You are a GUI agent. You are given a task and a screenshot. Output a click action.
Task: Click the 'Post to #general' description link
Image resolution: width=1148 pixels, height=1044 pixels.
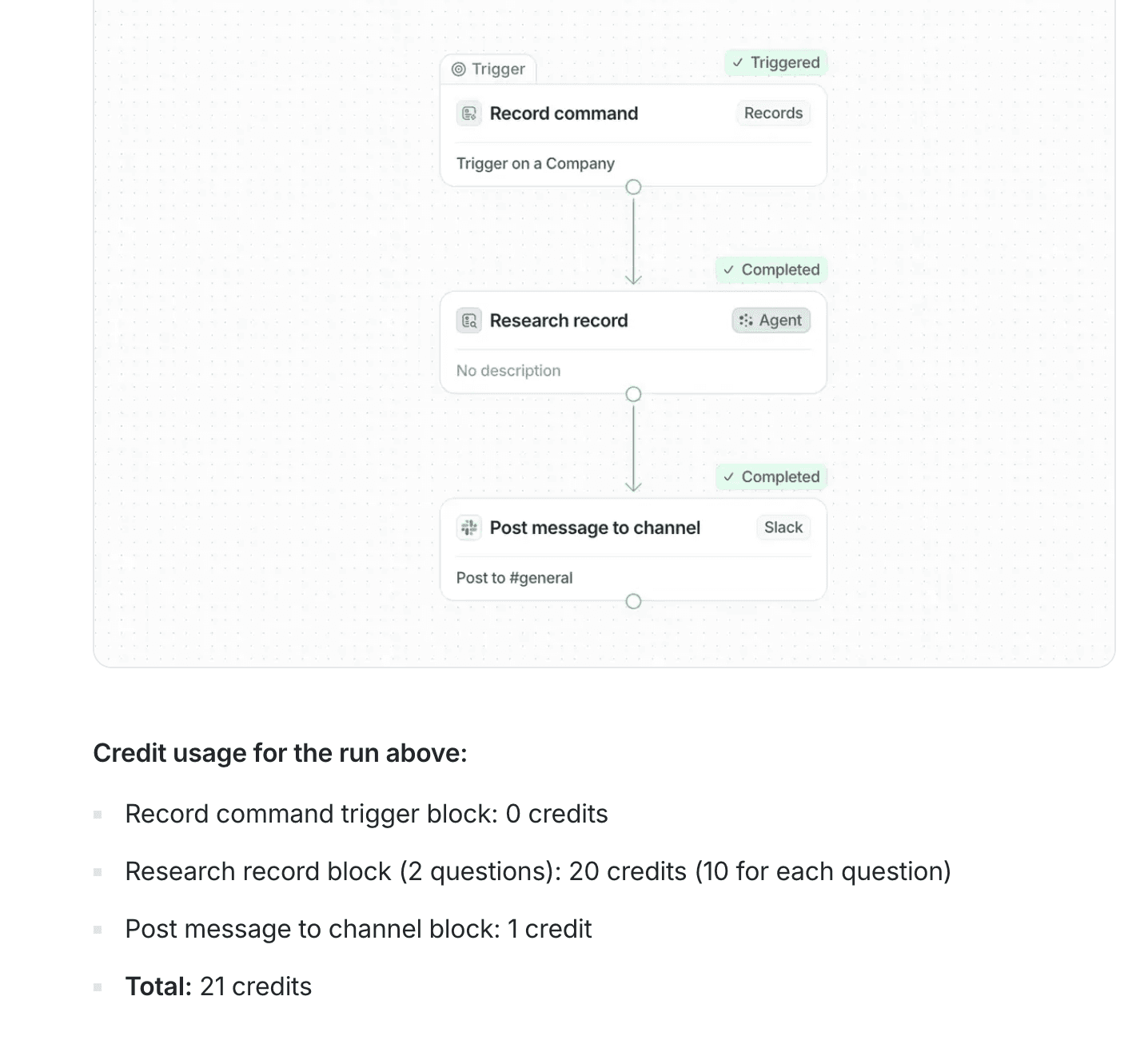click(x=514, y=577)
